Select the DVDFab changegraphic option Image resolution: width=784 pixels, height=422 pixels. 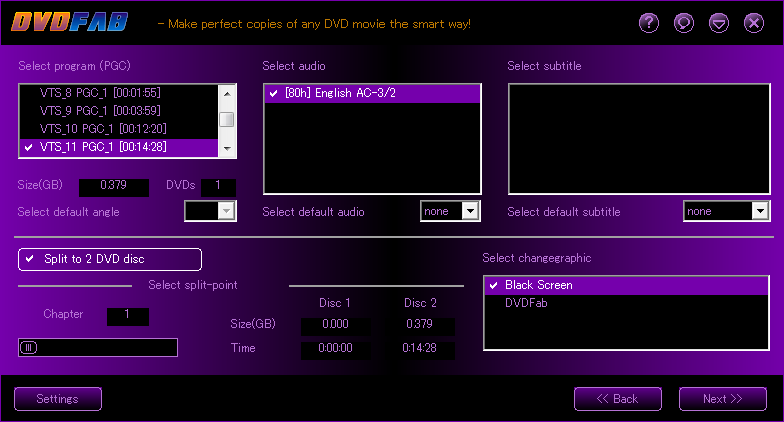pyautogui.click(x=626, y=304)
